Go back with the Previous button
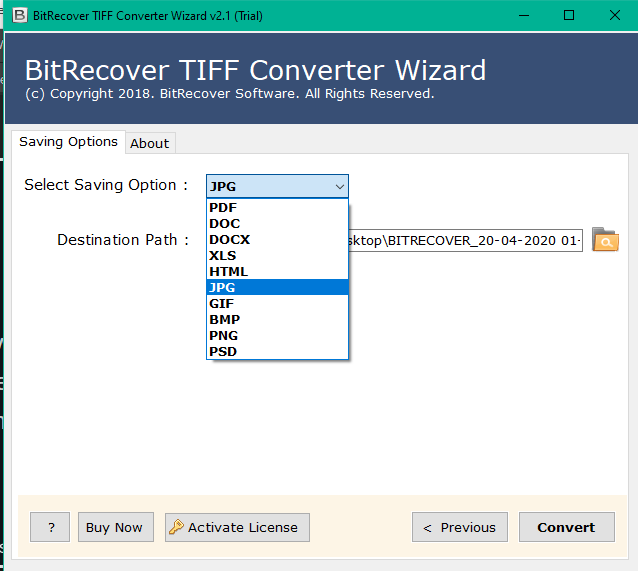The image size is (638, 571). (459, 527)
